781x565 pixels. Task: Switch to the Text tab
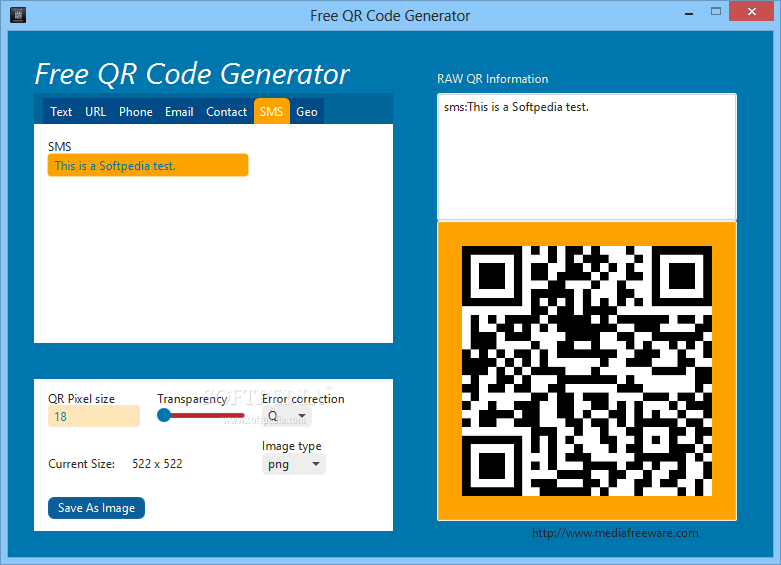(x=61, y=112)
